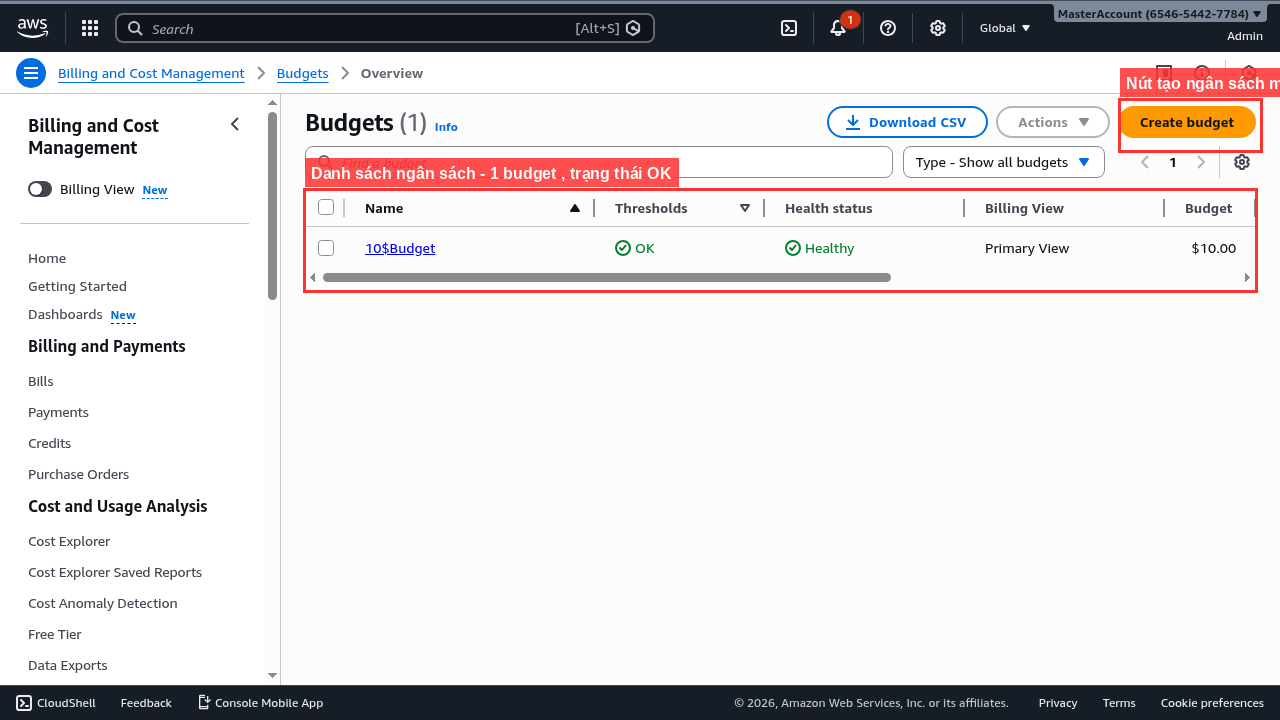
Task: Select the 10$Budget row checkbox
Action: click(326, 248)
